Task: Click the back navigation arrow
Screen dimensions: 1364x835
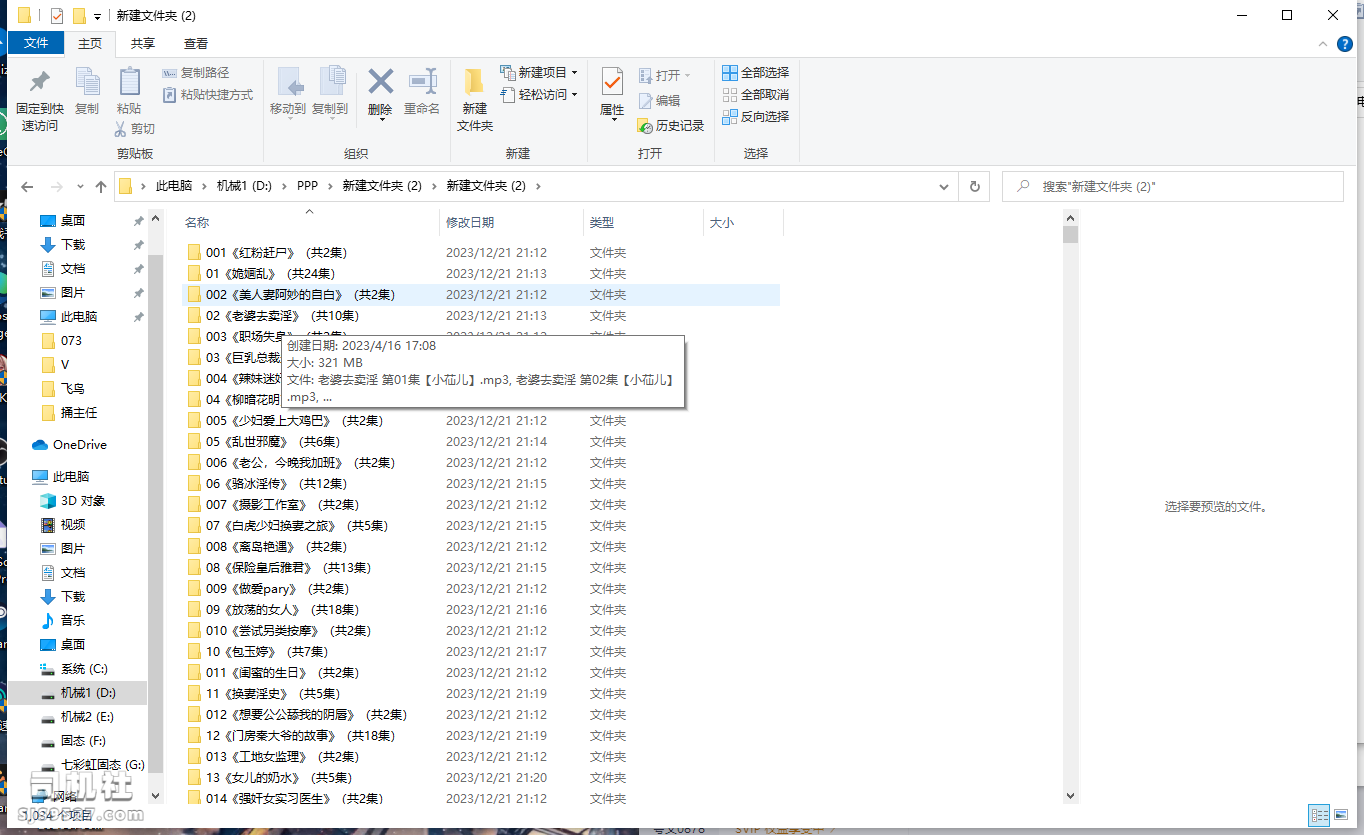Action: pos(27,187)
